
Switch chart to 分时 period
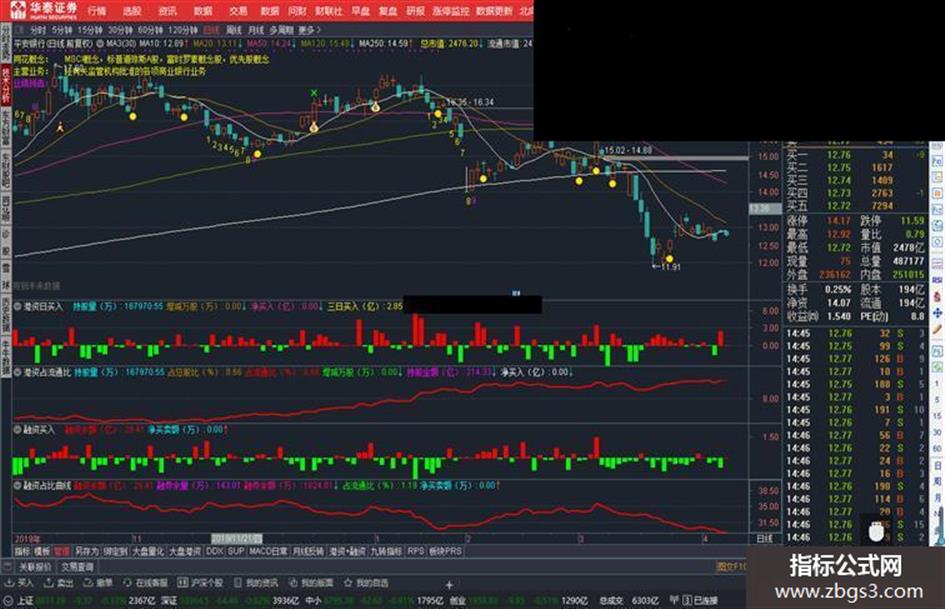pyautogui.click(x=38, y=30)
